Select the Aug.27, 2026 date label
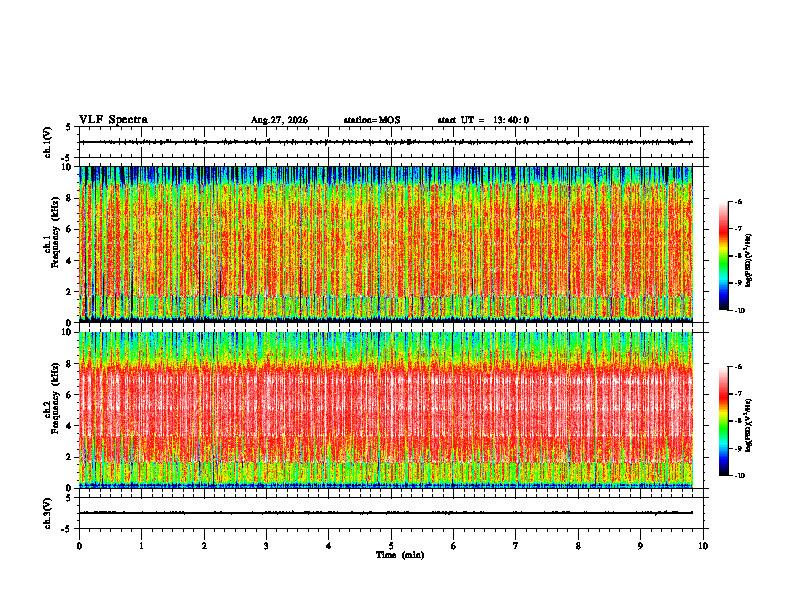The image size is (792, 612). [279, 120]
